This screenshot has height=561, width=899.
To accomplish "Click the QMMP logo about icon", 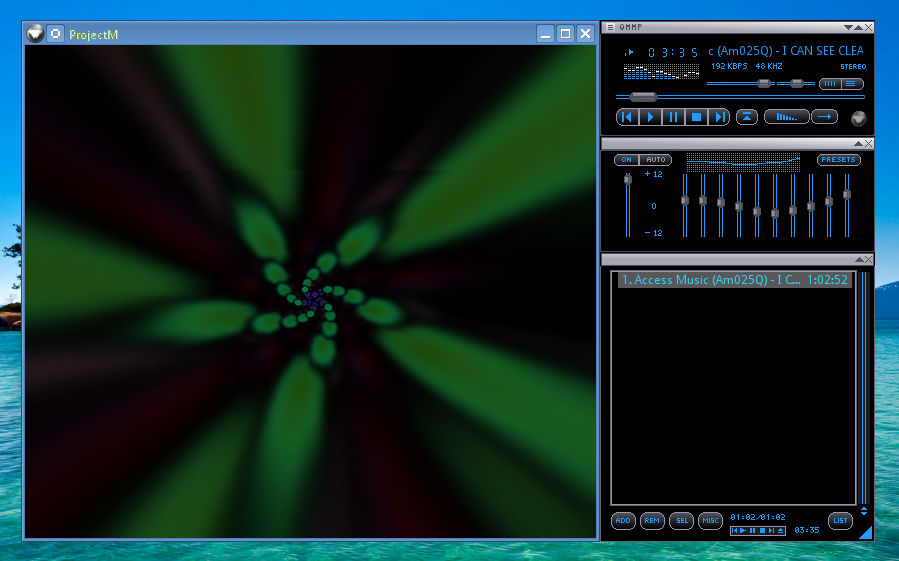I will point(858,118).
